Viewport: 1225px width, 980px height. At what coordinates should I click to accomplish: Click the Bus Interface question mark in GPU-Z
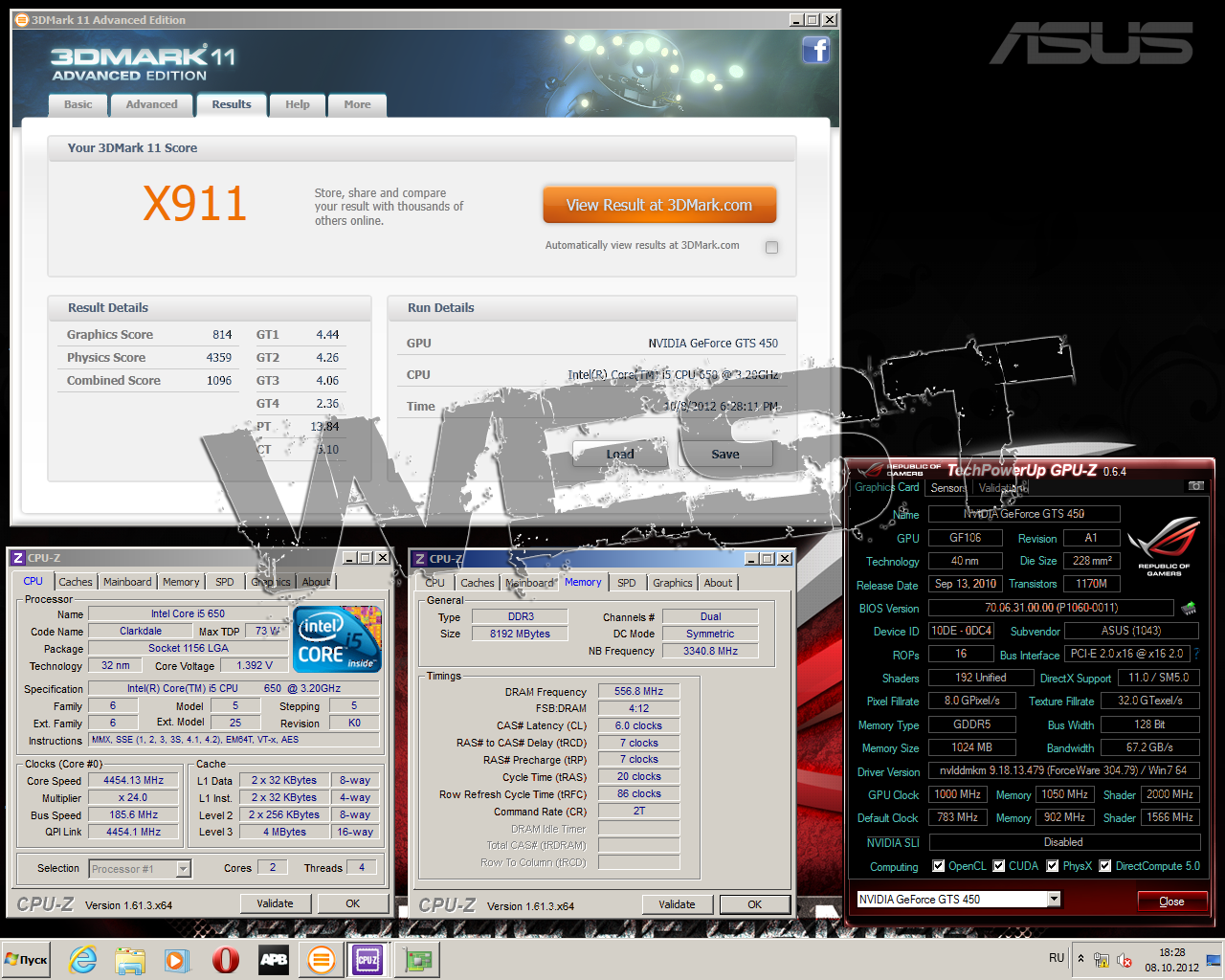(x=1196, y=655)
